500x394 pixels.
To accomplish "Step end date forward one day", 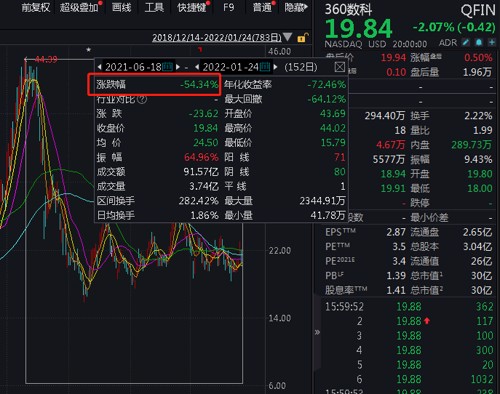I will 275,67.
